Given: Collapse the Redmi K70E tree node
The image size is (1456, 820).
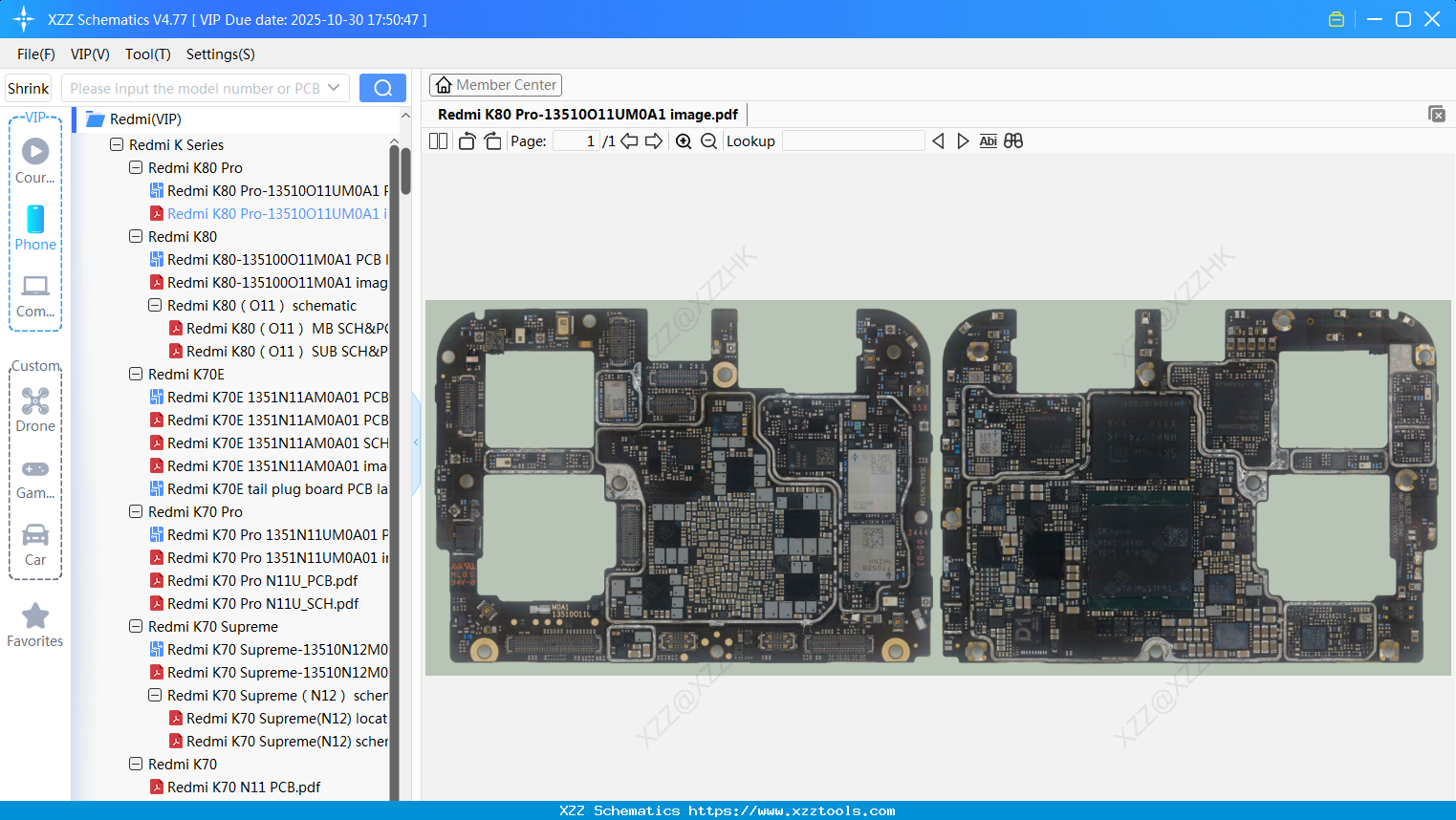Looking at the screenshot, I should tap(136, 375).
